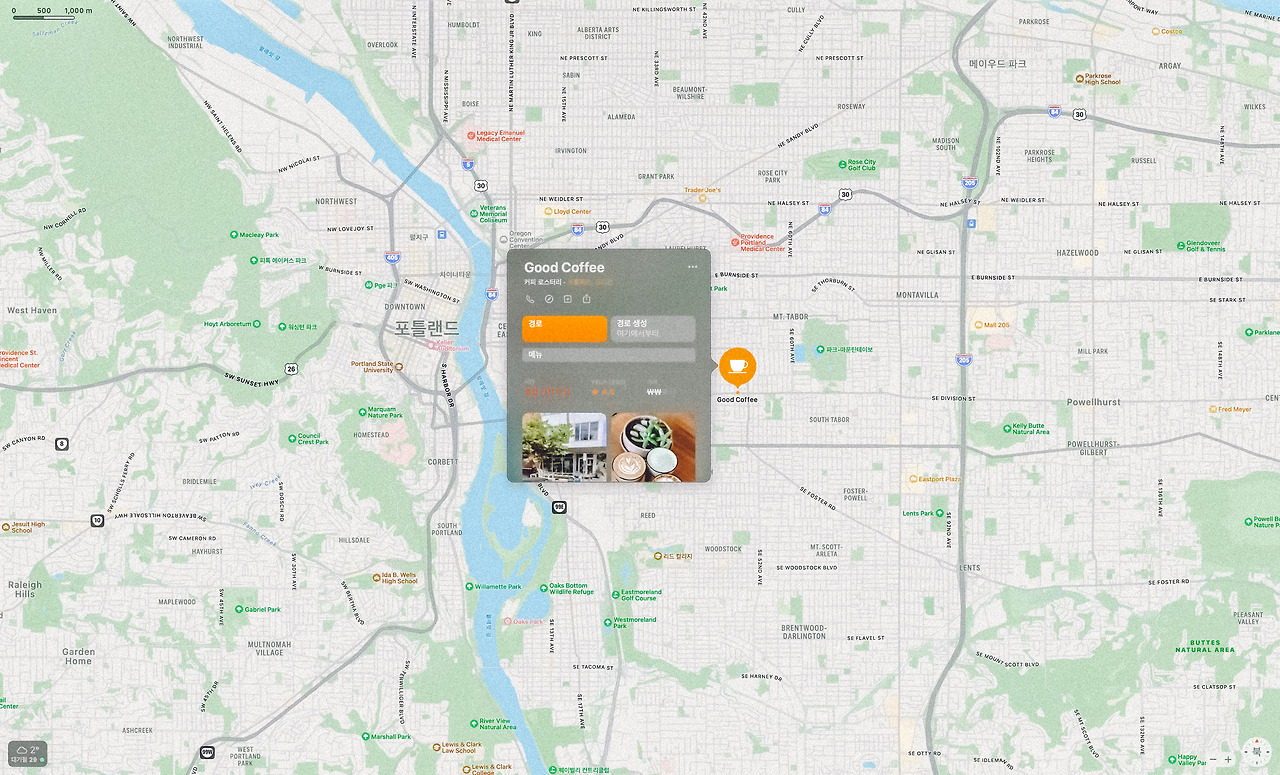Click the orange Good Coffee map pin
This screenshot has width=1280, height=775.
[x=738, y=368]
